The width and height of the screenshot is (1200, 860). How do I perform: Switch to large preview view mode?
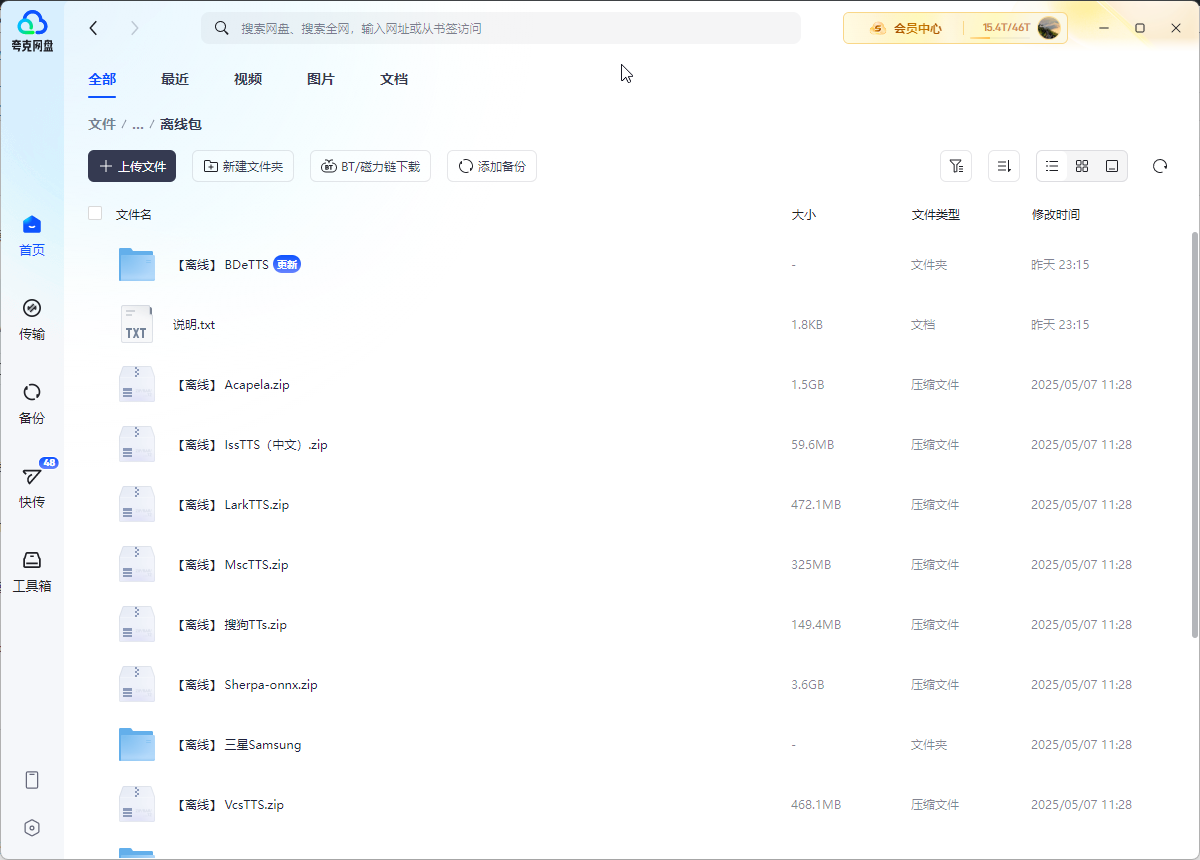1112,166
